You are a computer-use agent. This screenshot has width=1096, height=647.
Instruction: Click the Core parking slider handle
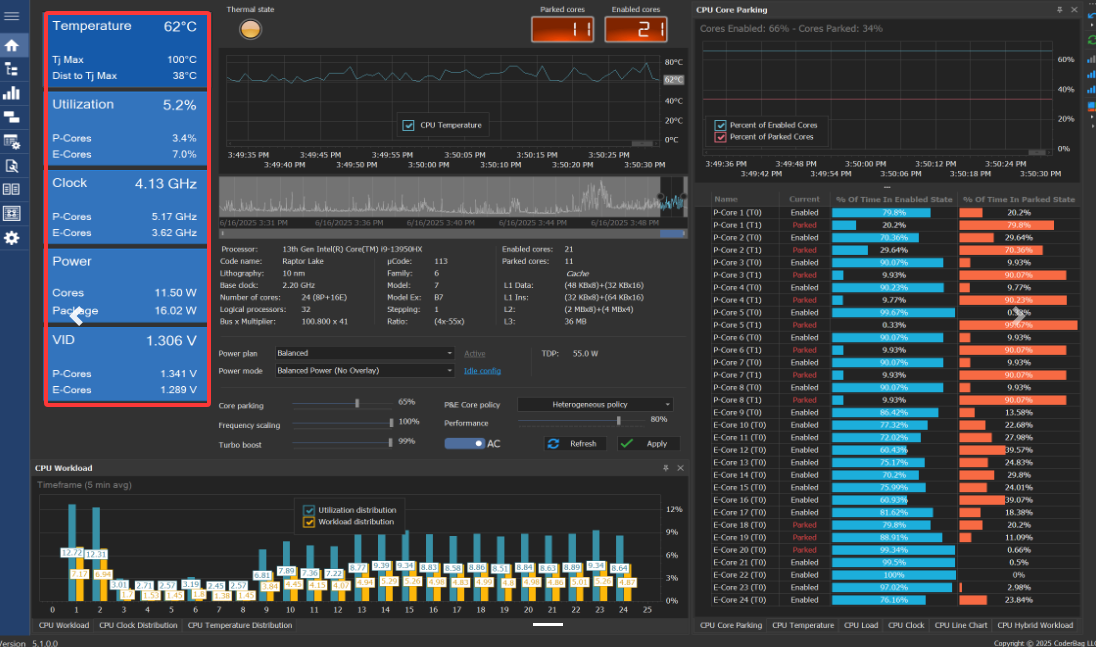[357, 403]
